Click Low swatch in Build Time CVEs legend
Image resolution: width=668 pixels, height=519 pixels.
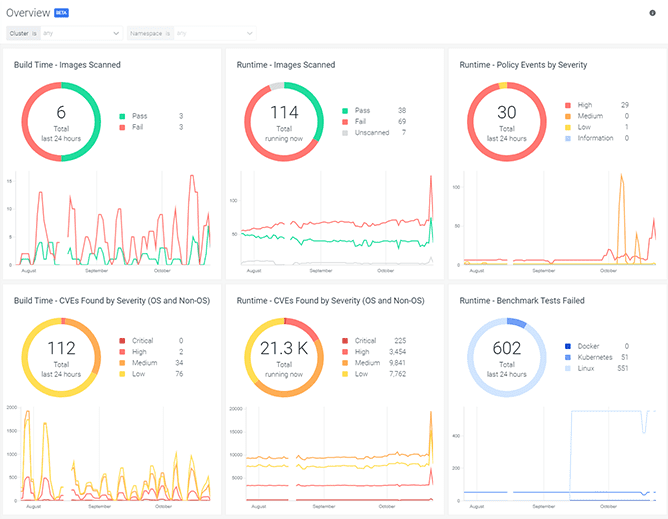click(122, 374)
